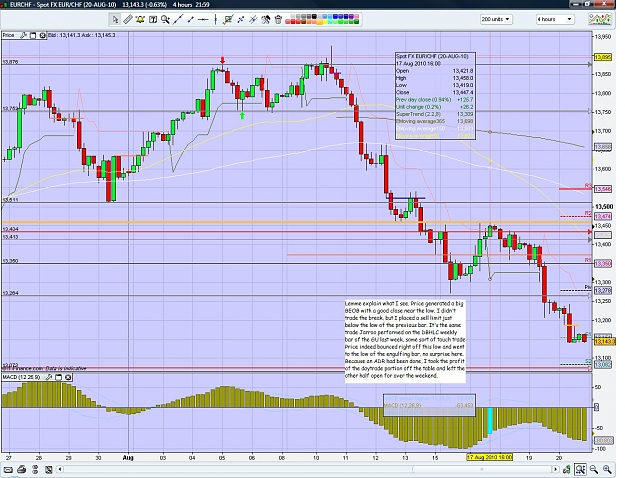Click the 13,474 price axis label
Viewport: 625px width, 478px height.
tap(603, 216)
